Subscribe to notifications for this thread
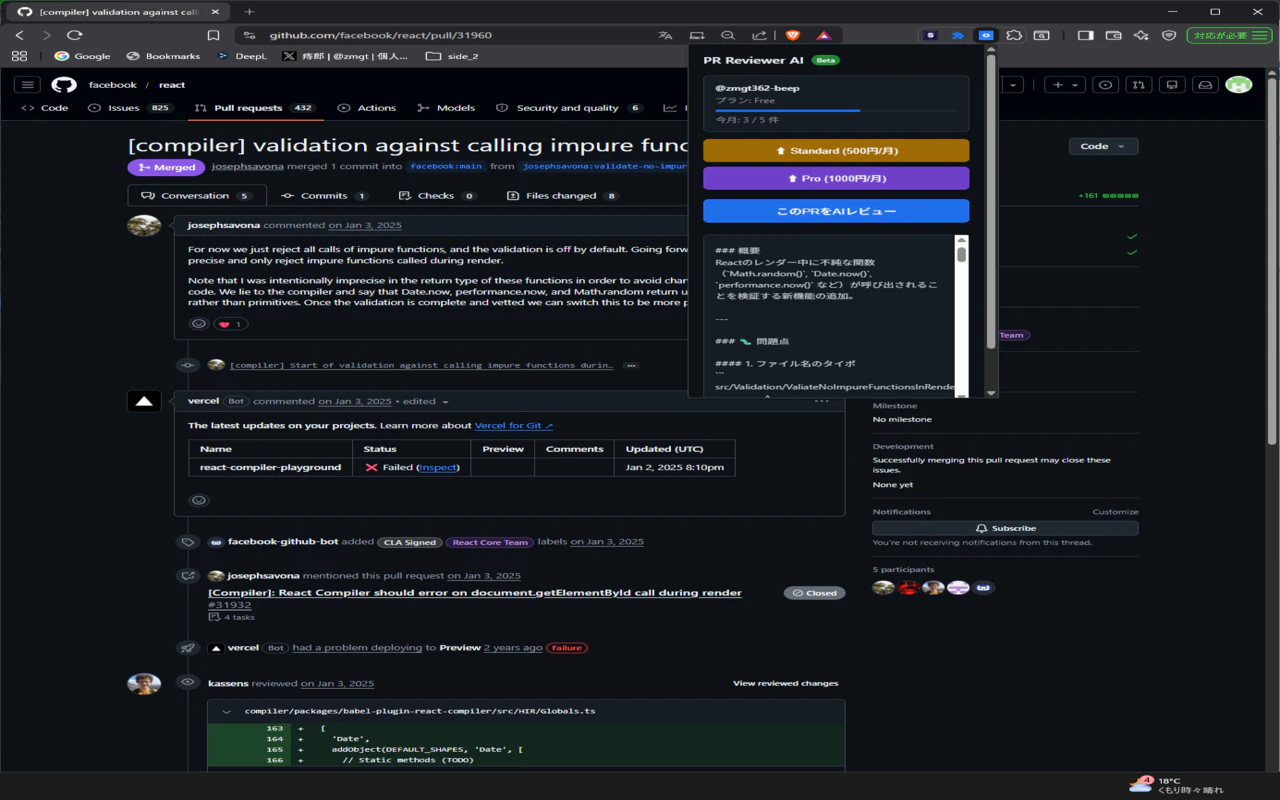Viewport: 1280px width, 800px height. point(1005,528)
